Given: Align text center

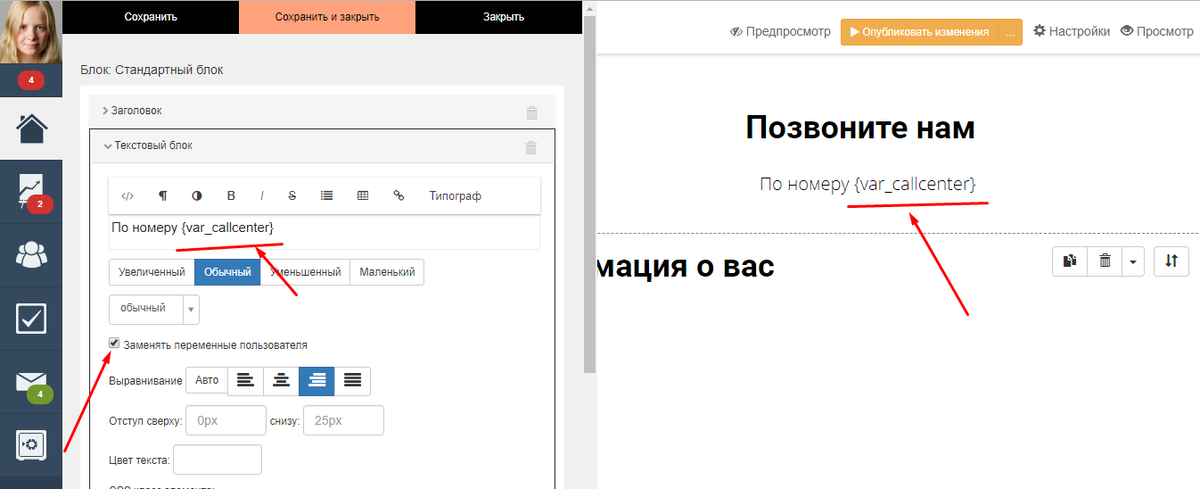Looking at the screenshot, I should [281, 380].
